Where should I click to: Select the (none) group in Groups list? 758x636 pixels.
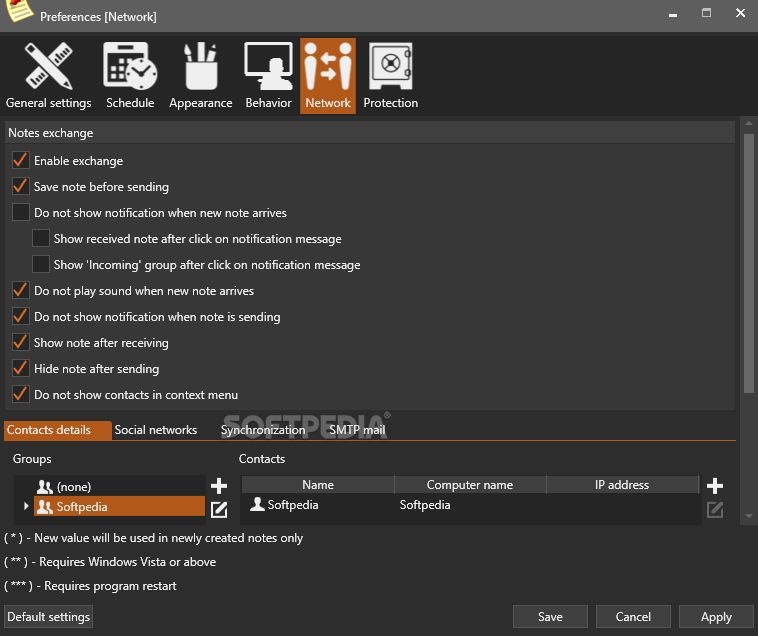120,486
